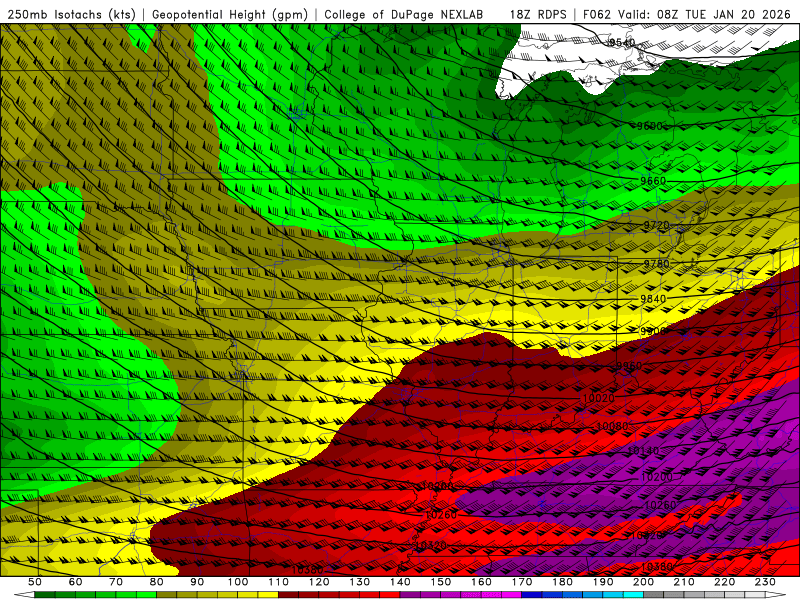Select the 220 kt scale label
Viewport: 800px width, 600px height.
pos(724,582)
